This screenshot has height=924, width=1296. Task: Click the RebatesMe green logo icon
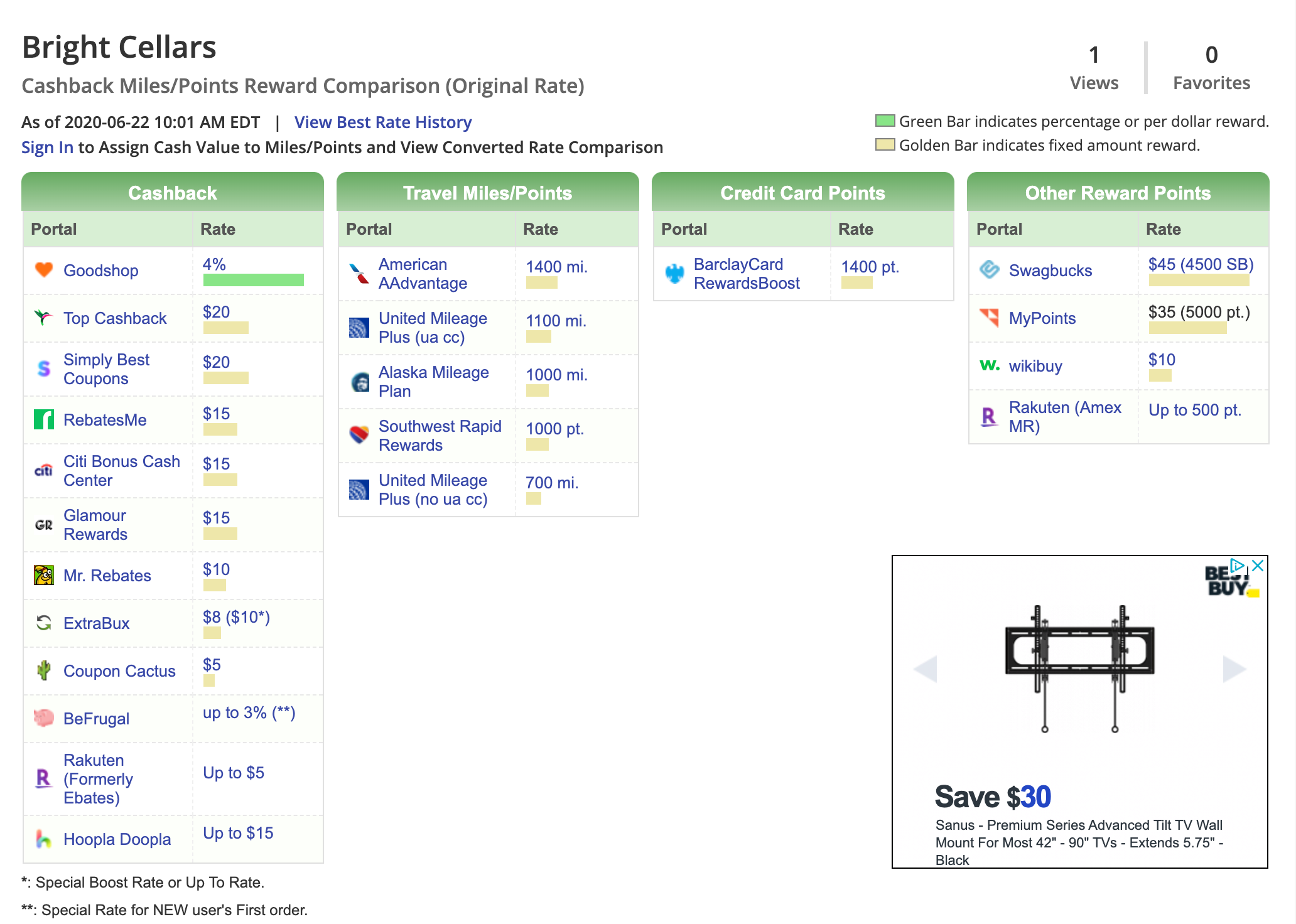click(x=44, y=419)
